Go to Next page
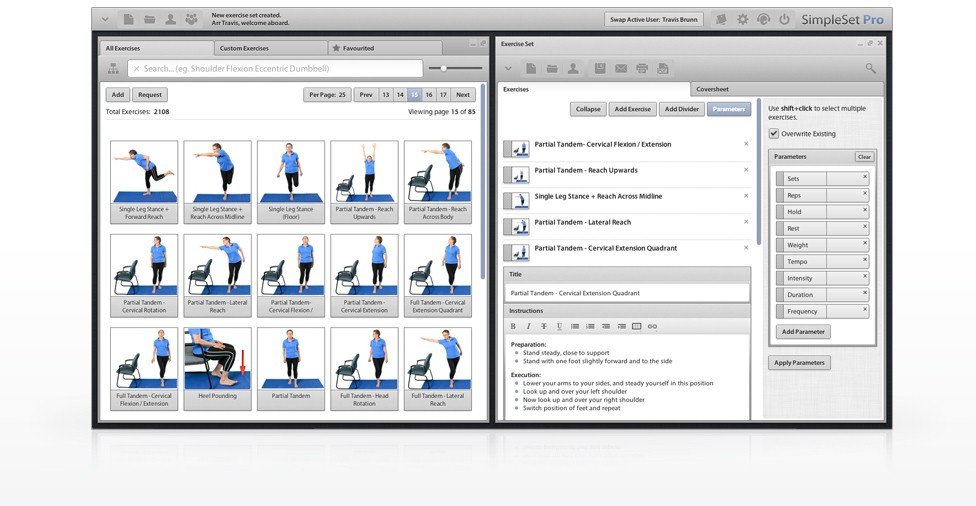976x506 pixels. click(x=462, y=95)
